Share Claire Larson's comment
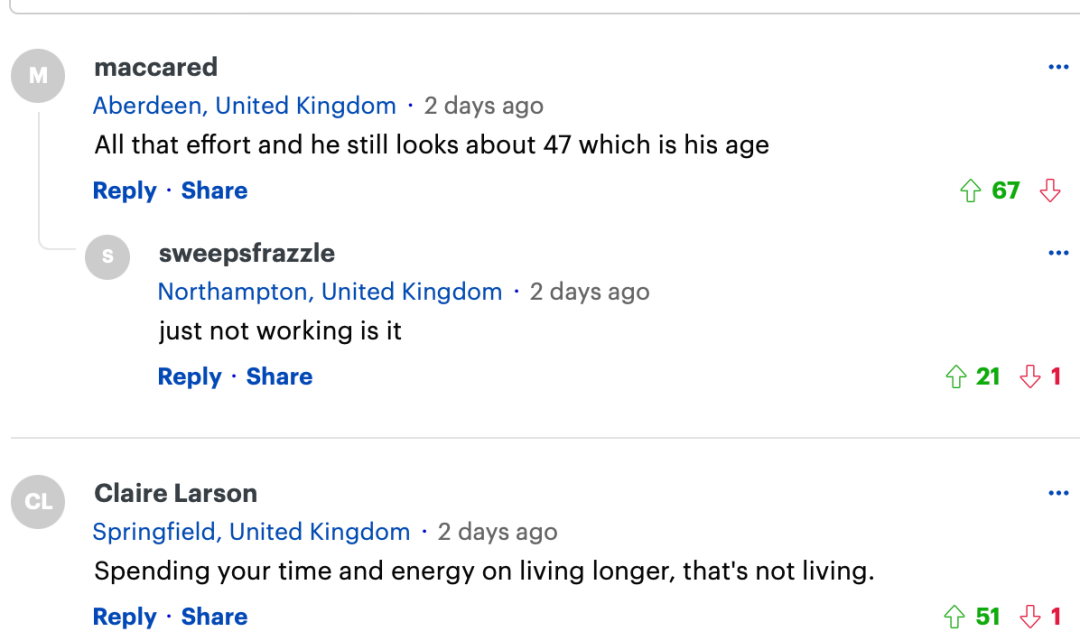The image size is (1080, 641). pyautogui.click(x=214, y=617)
